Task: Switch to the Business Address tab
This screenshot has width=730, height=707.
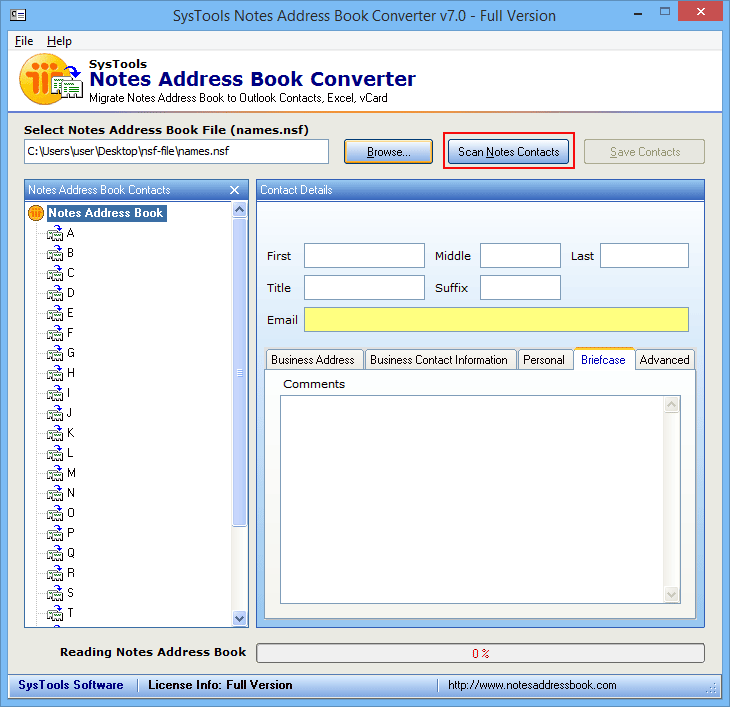Action: pos(313,360)
